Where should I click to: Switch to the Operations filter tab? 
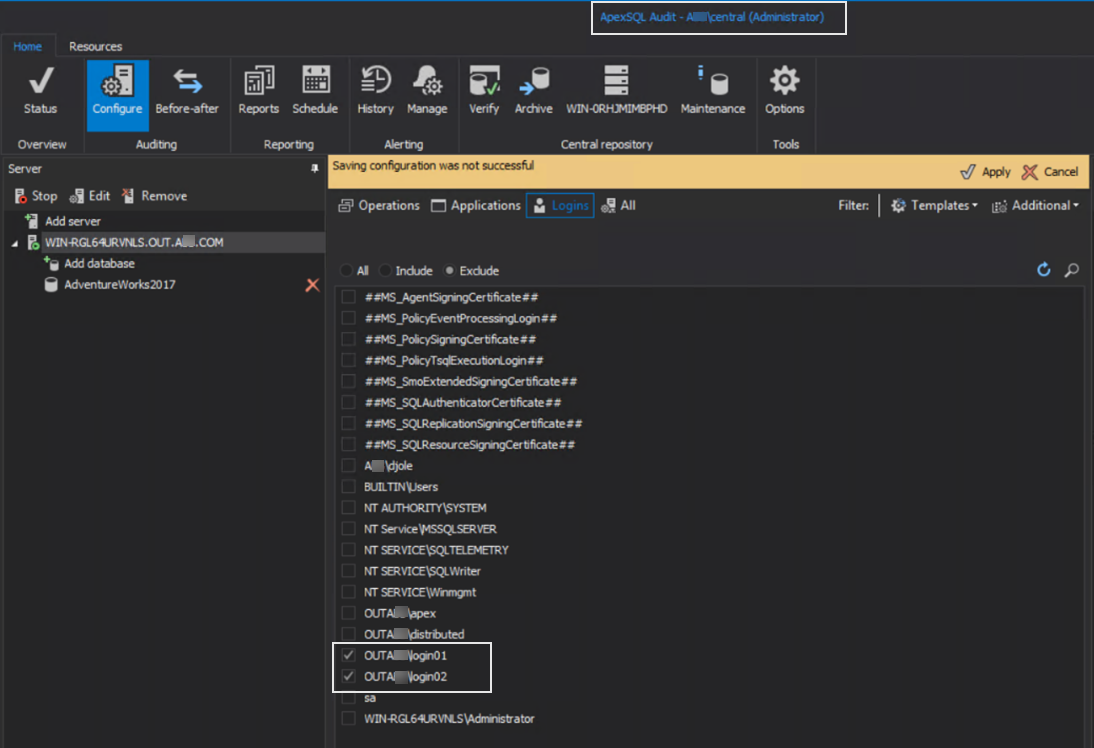(x=379, y=206)
